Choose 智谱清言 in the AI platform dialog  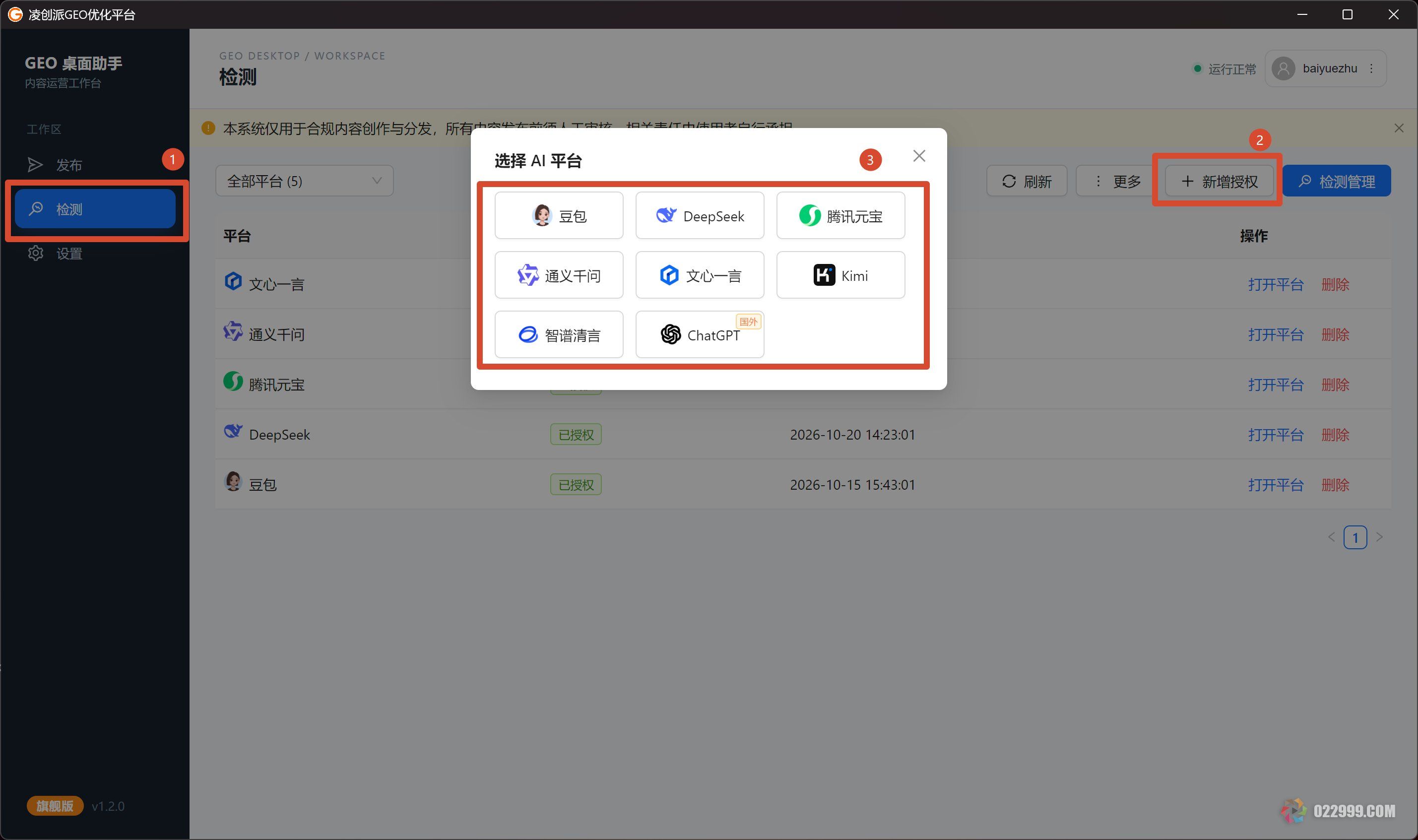[559, 334]
